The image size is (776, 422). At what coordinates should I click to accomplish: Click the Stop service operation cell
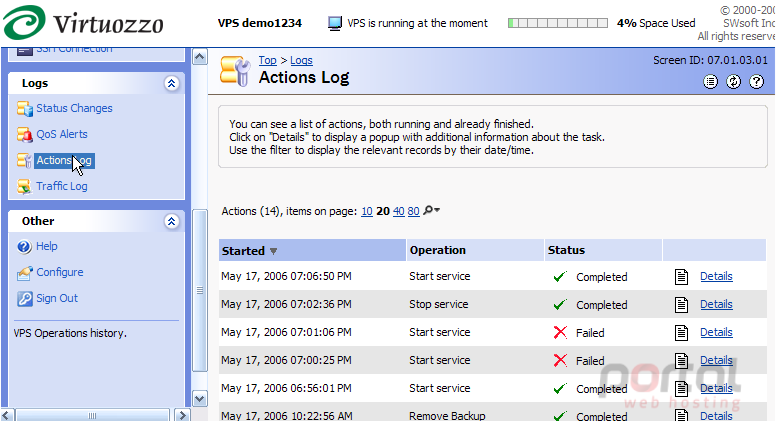[x=438, y=304]
